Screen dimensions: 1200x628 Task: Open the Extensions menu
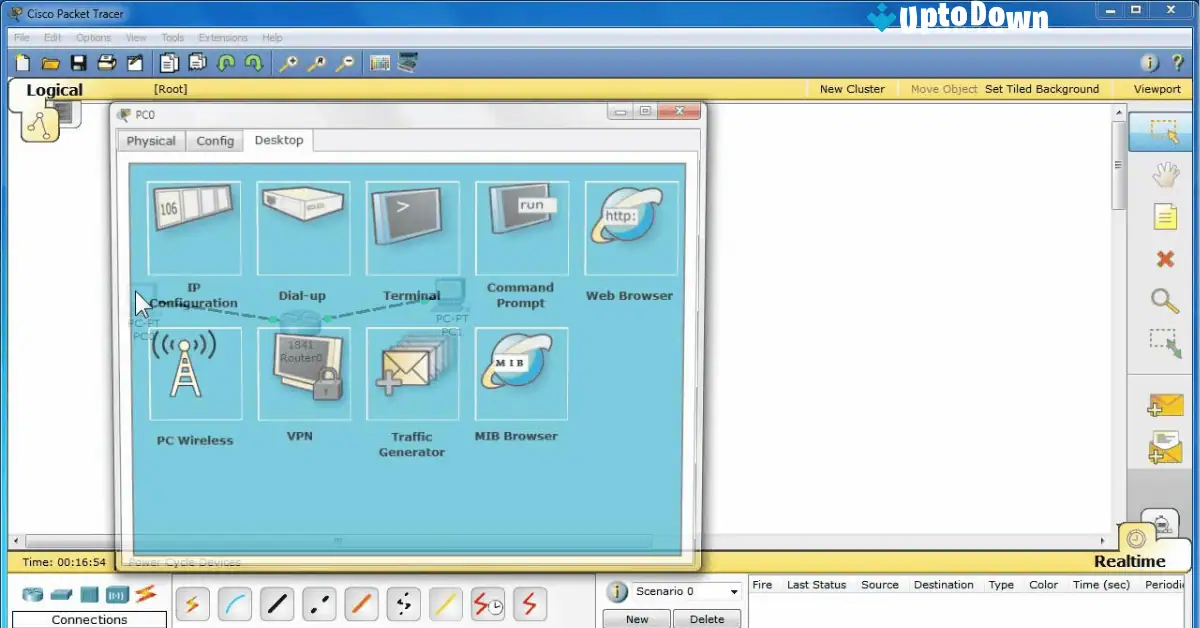point(222,37)
